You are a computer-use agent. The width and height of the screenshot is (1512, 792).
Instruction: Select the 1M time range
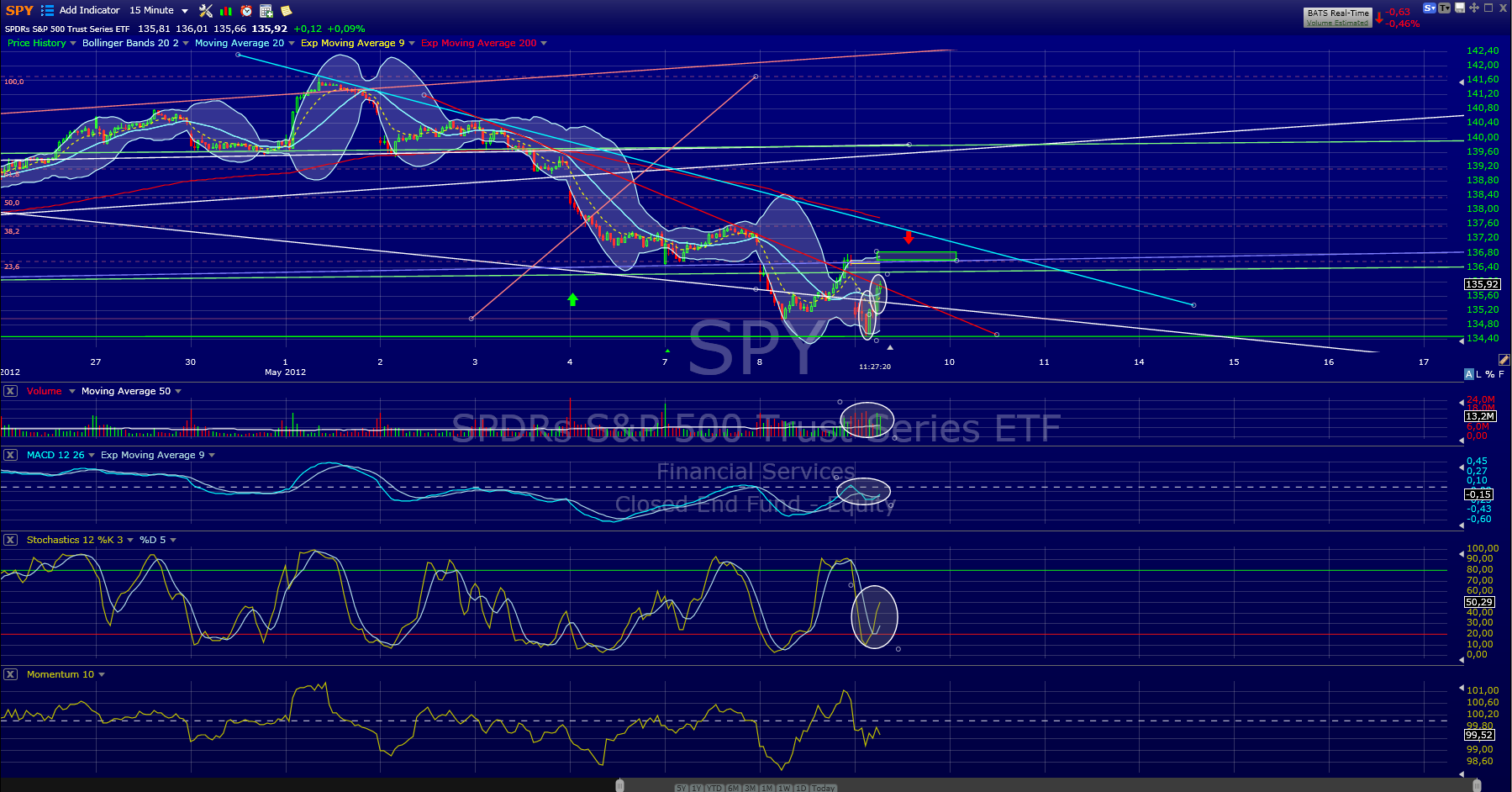(767, 788)
